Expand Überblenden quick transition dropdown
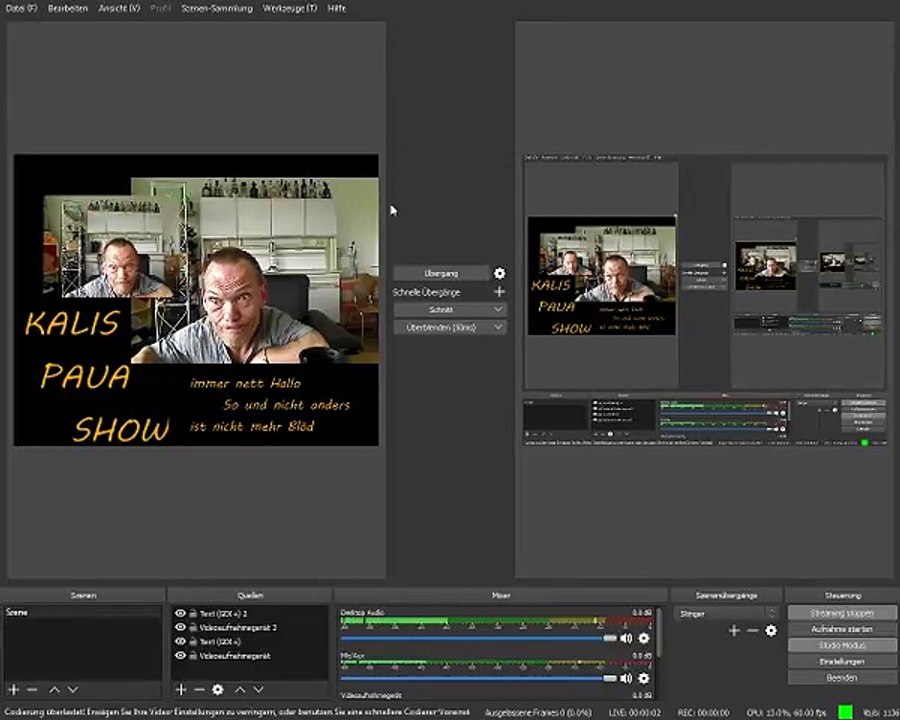The width and height of the screenshot is (900, 720). click(498, 327)
